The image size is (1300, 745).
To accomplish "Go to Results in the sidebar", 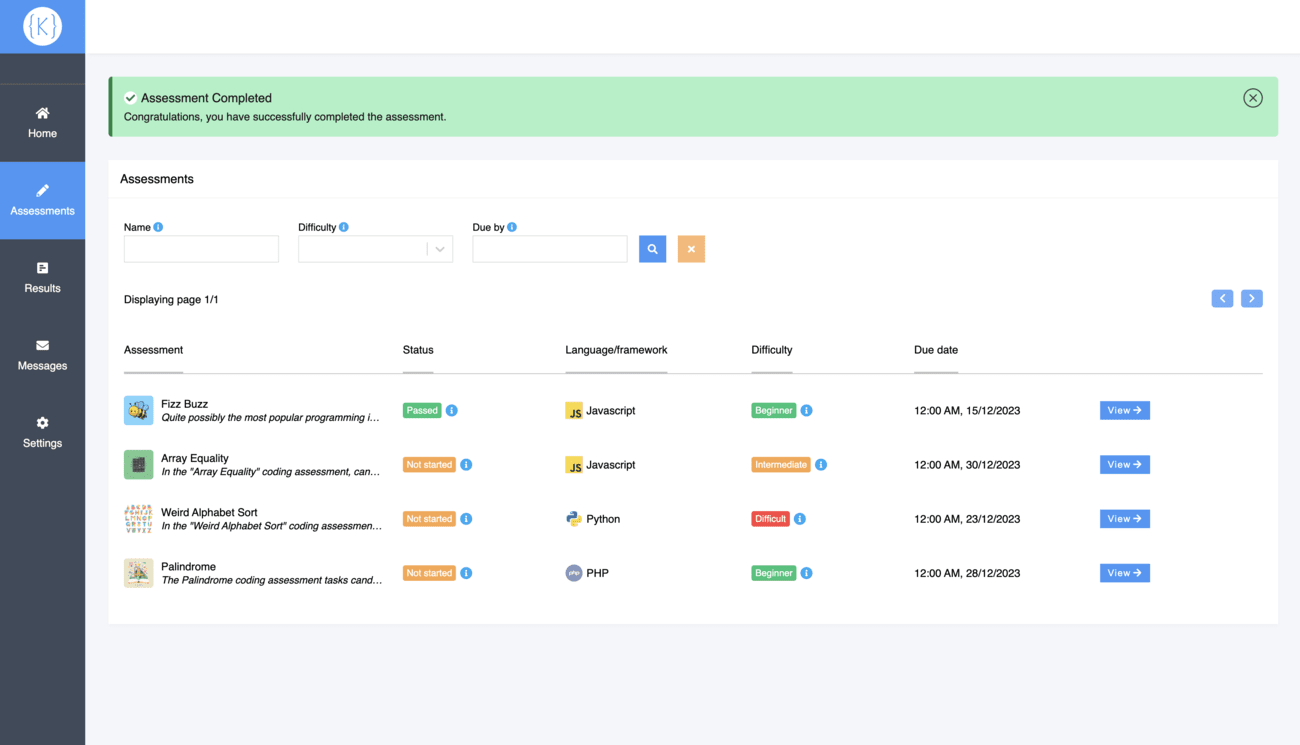I will pos(42,278).
